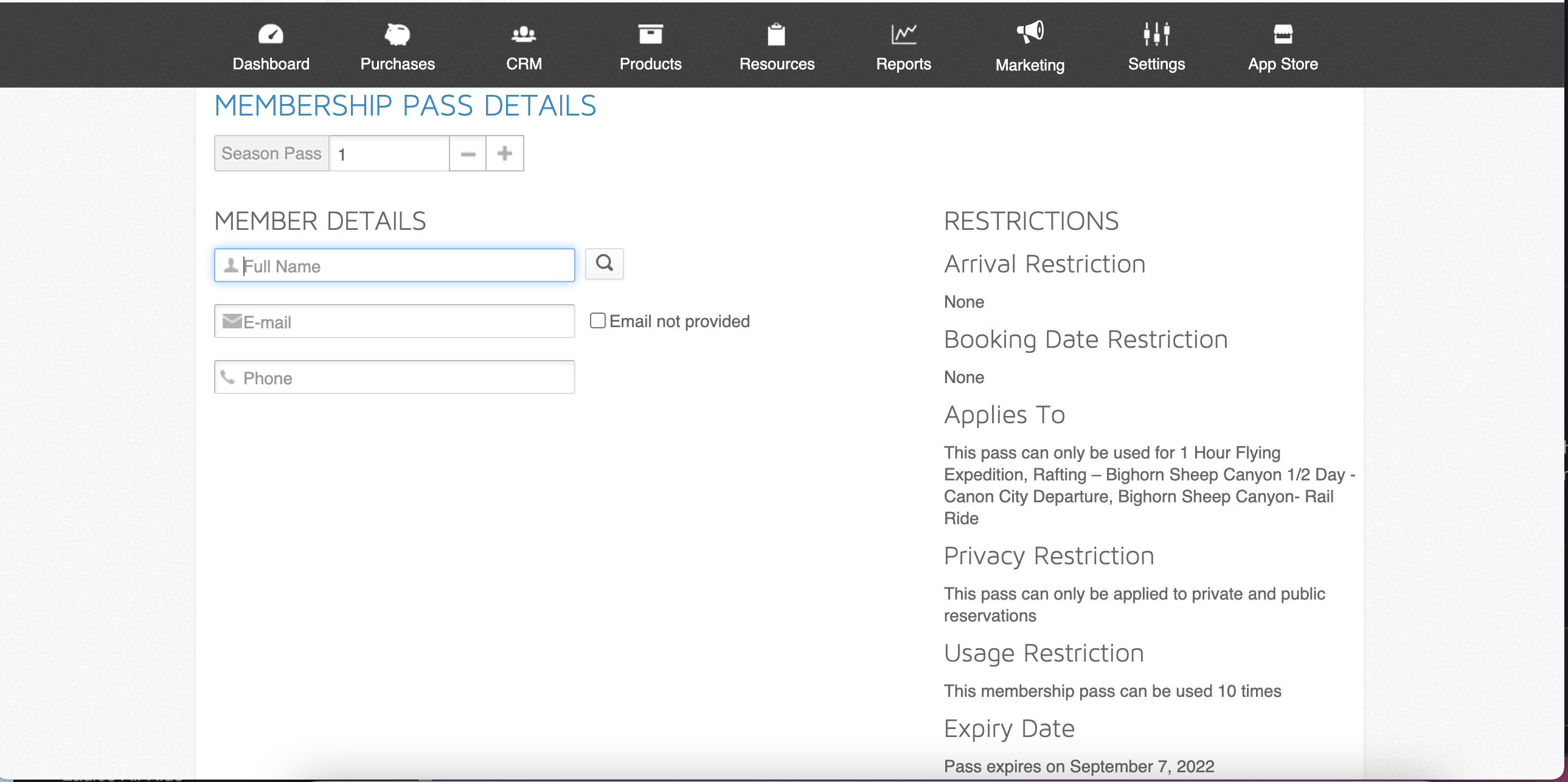The image size is (1568, 782).
Task: Click the Membership Pass Details heading
Action: click(406, 106)
